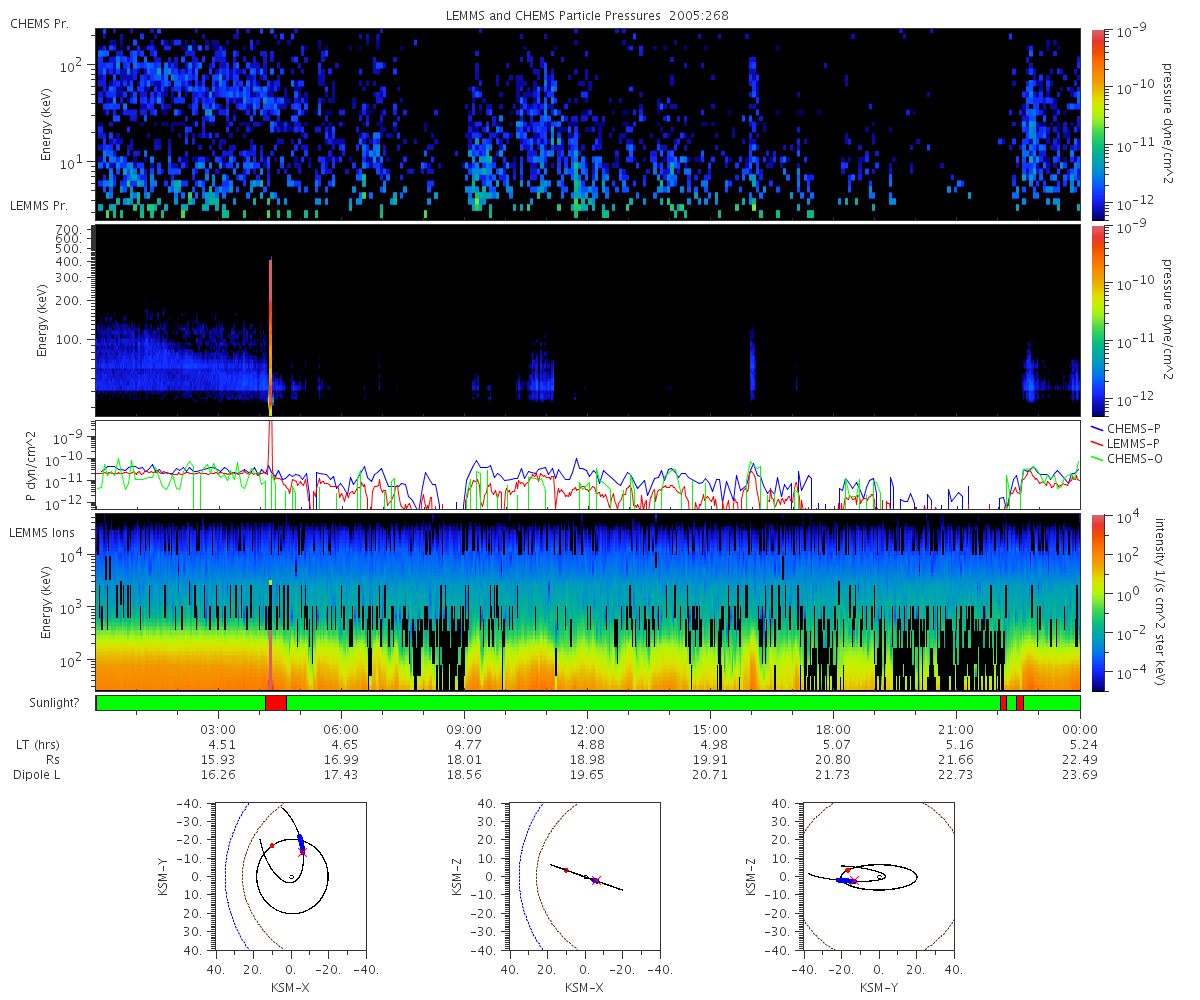
Task: Click the 'P dyn/cm^2' axis label
Action: [x=30, y=465]
